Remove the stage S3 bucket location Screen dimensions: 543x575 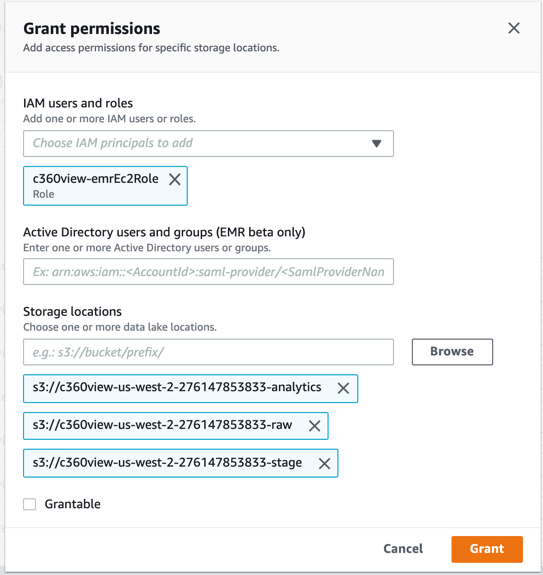(324, 464)
